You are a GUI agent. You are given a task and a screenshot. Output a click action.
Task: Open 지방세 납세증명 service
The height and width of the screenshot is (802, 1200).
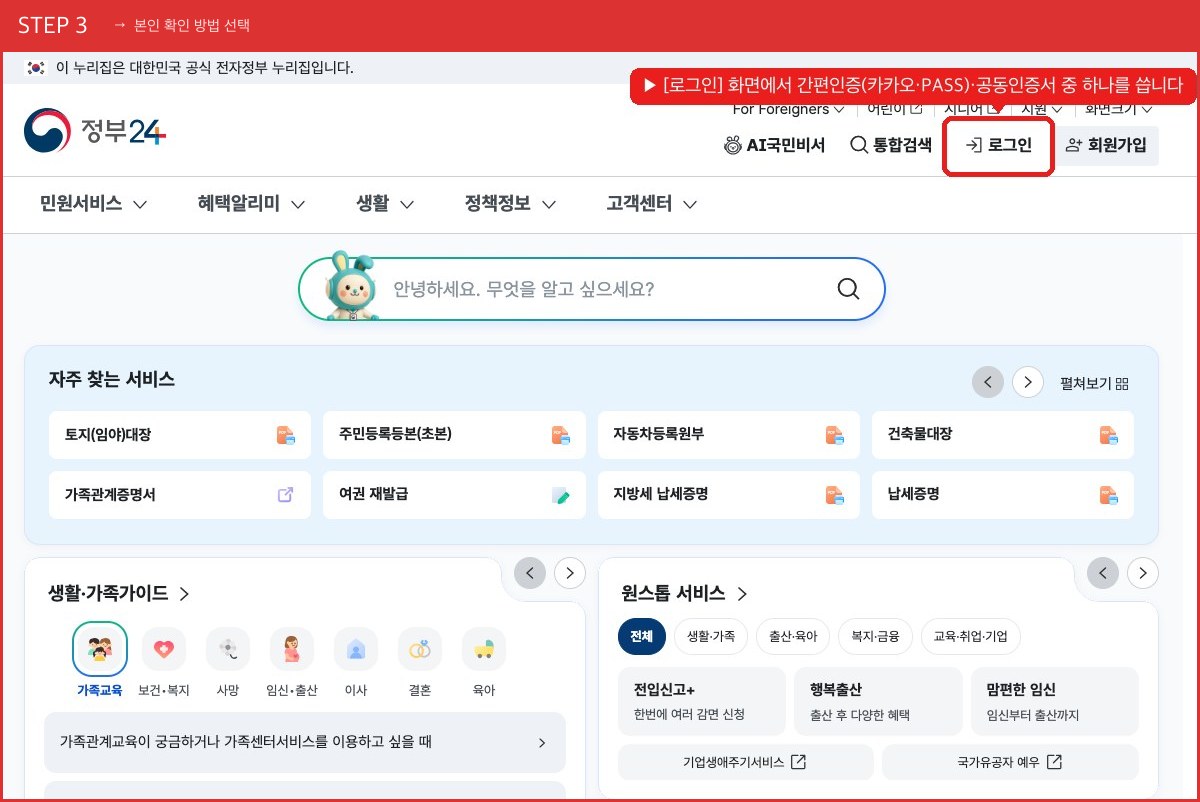tap(729, 495)
